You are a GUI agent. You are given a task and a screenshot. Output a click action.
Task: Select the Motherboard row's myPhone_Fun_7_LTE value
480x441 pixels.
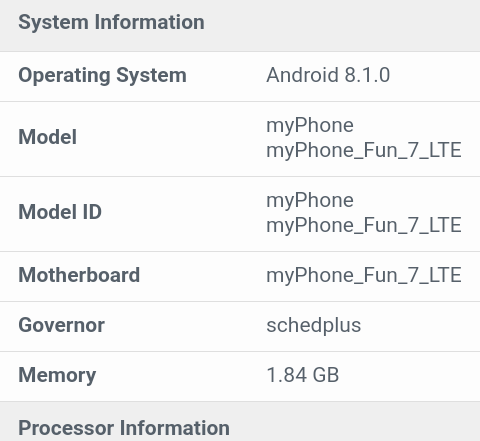pos(364,275)
